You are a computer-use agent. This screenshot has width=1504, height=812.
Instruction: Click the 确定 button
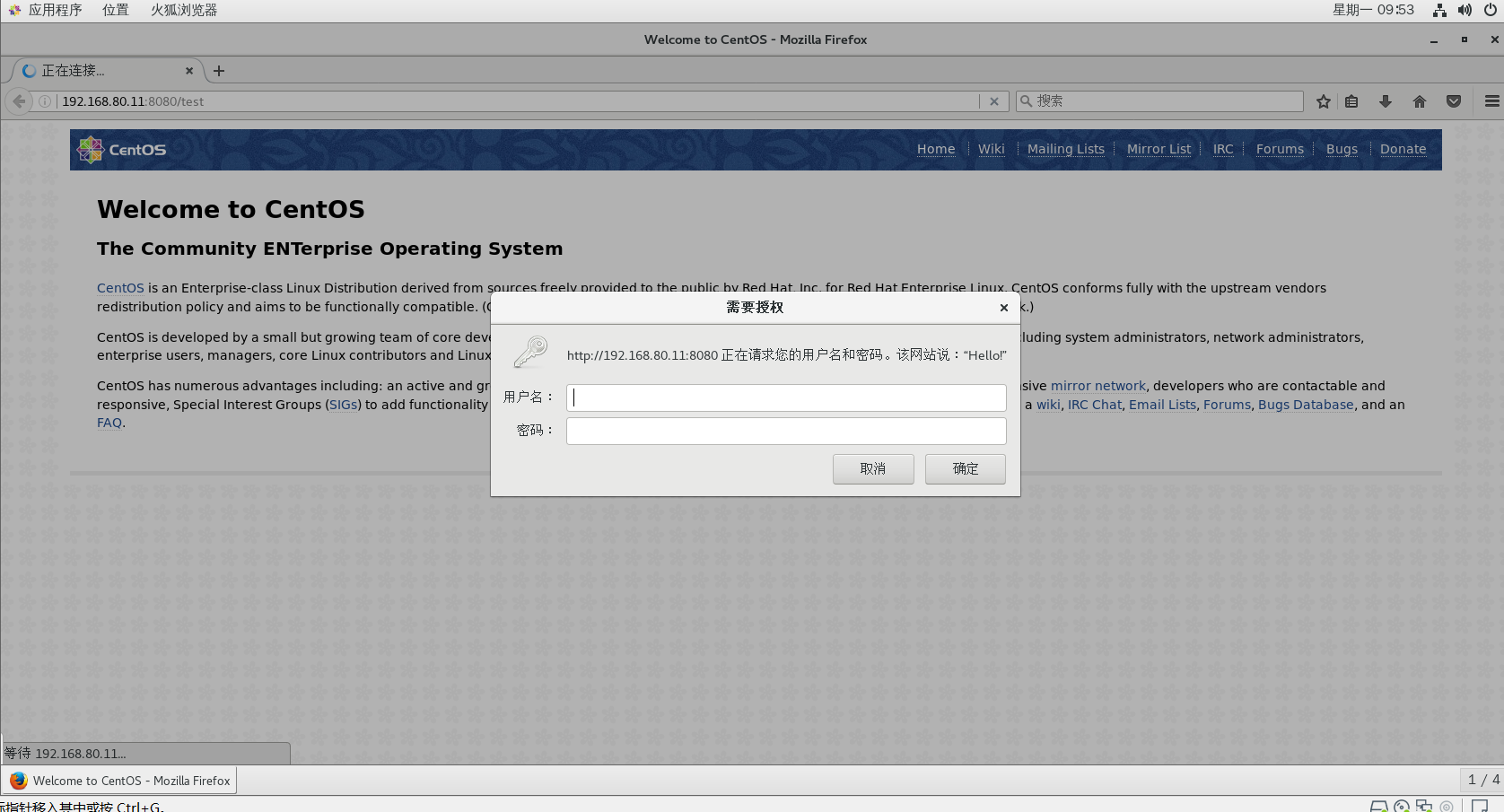[966, 469]
